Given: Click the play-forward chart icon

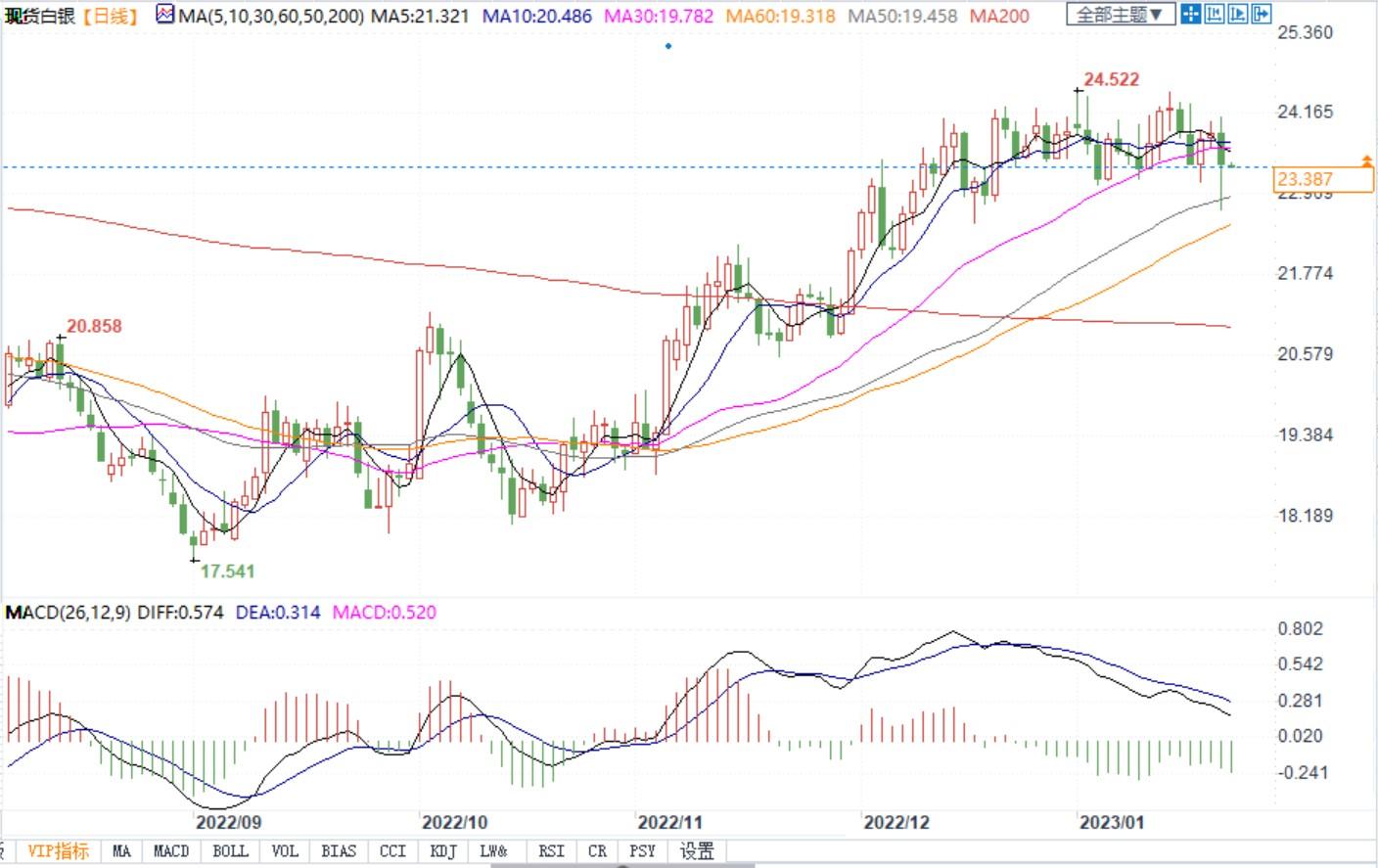Looking at the screenshot, I should (1237, 14).
